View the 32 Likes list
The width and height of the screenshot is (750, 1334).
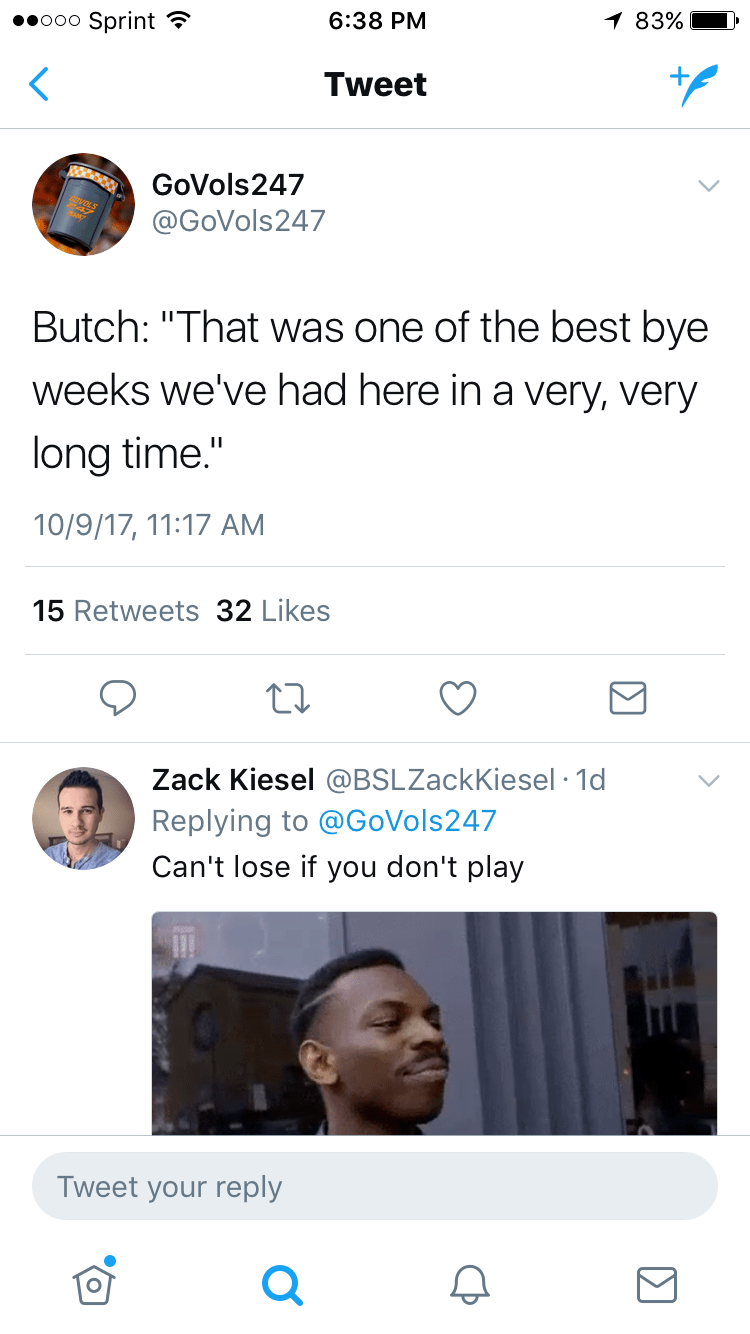pos(273,610)
